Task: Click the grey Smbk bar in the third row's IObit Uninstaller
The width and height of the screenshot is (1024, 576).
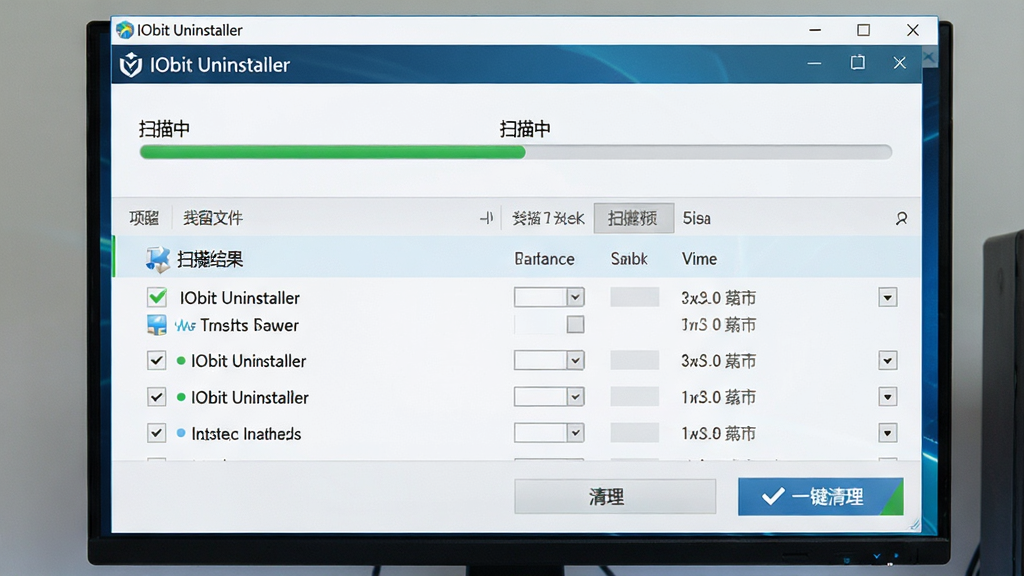Action: (635, 360)
